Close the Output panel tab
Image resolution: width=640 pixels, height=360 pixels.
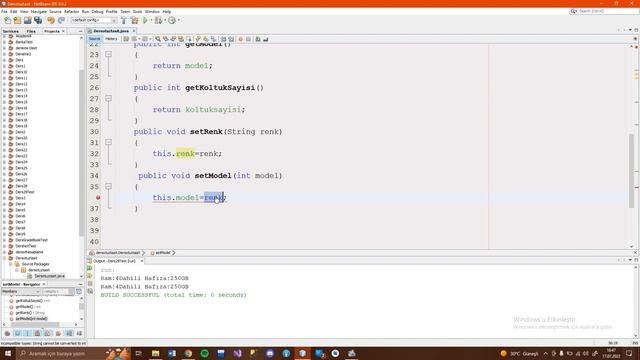pos(142,261)
